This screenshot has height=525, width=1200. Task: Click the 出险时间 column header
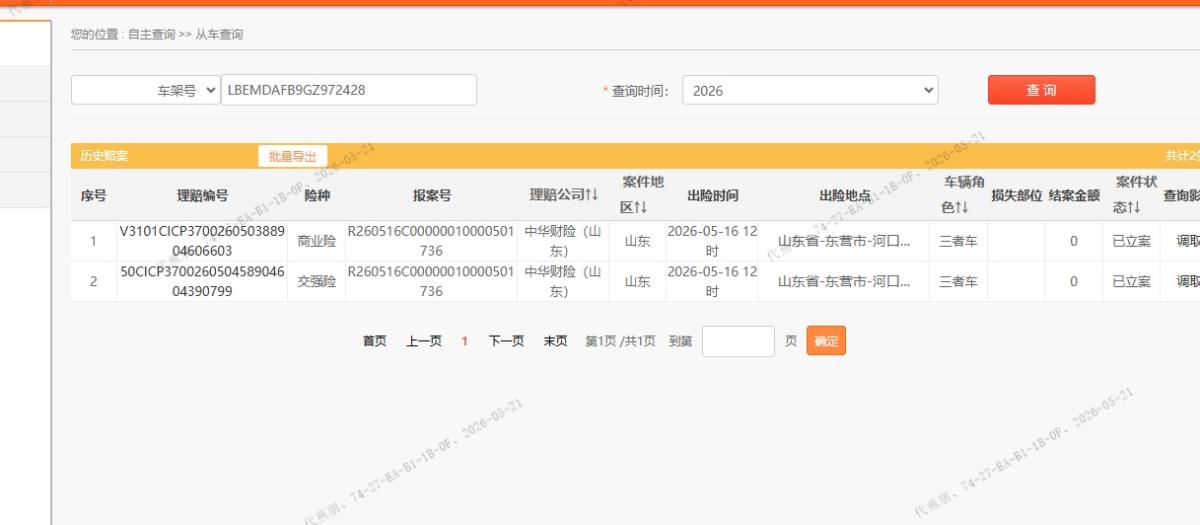click(x=712, y=196)
